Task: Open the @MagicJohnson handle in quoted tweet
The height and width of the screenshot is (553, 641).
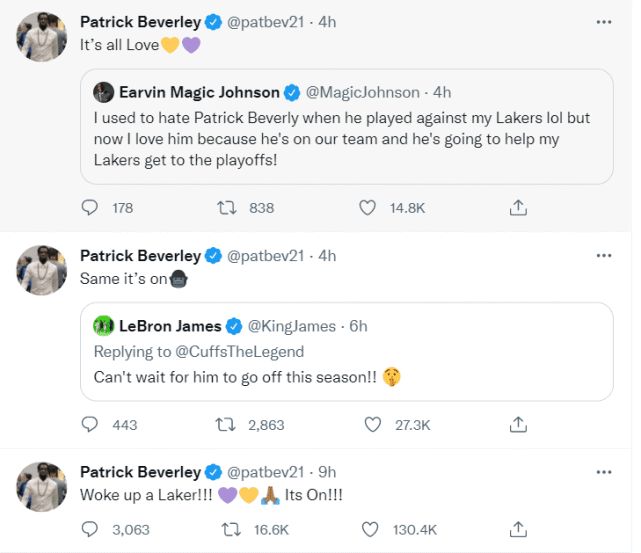Action: (366, 93)
